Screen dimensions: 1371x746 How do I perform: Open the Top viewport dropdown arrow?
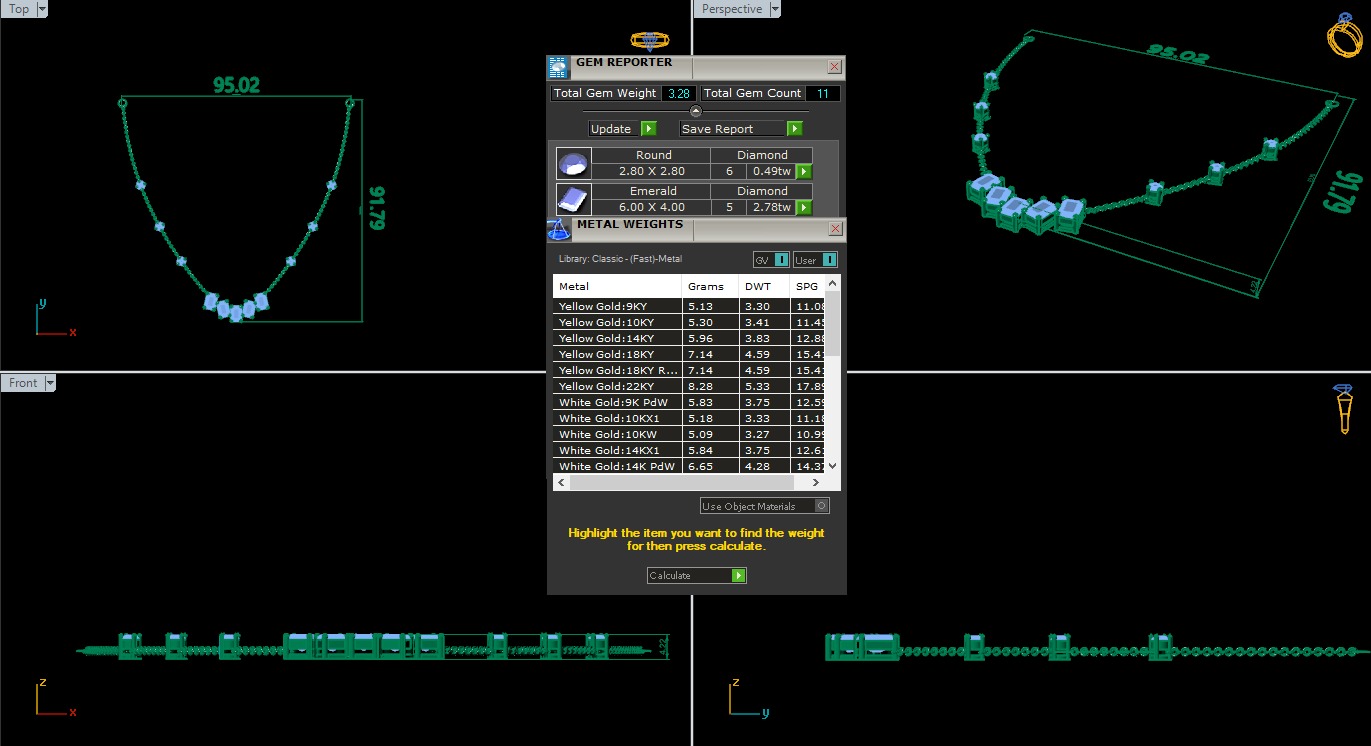tap(42, 9)
